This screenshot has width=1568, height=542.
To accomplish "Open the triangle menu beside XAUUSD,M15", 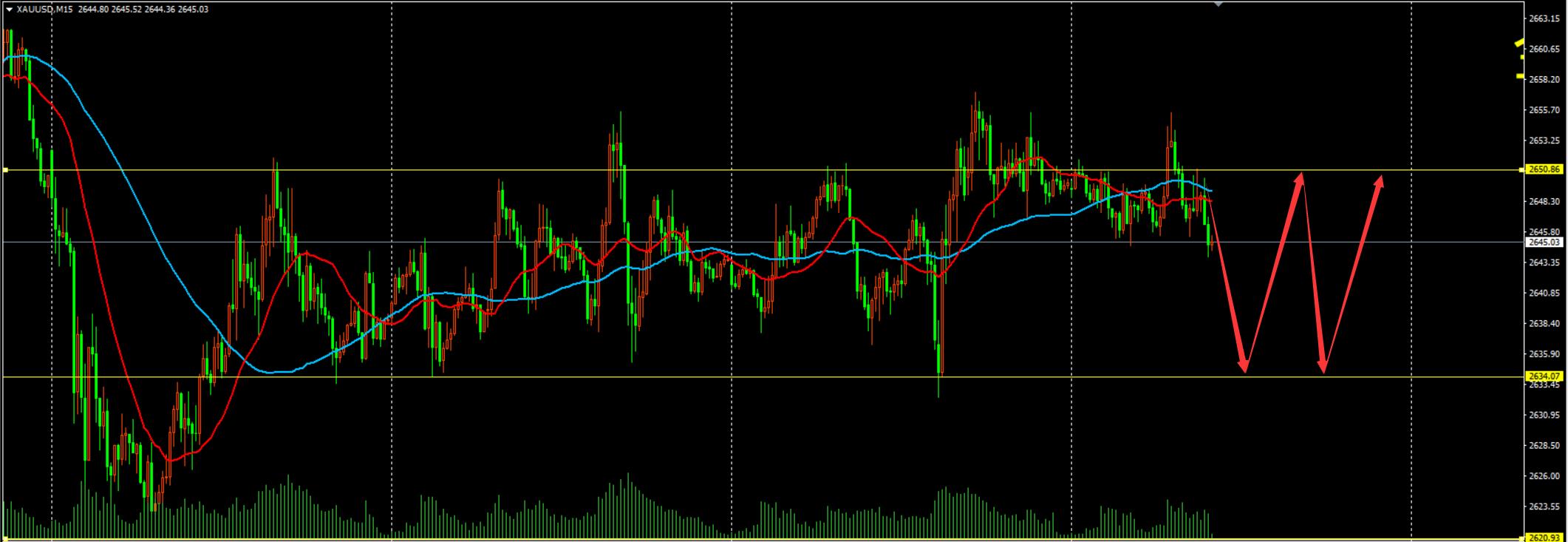I will pos(9,10).
